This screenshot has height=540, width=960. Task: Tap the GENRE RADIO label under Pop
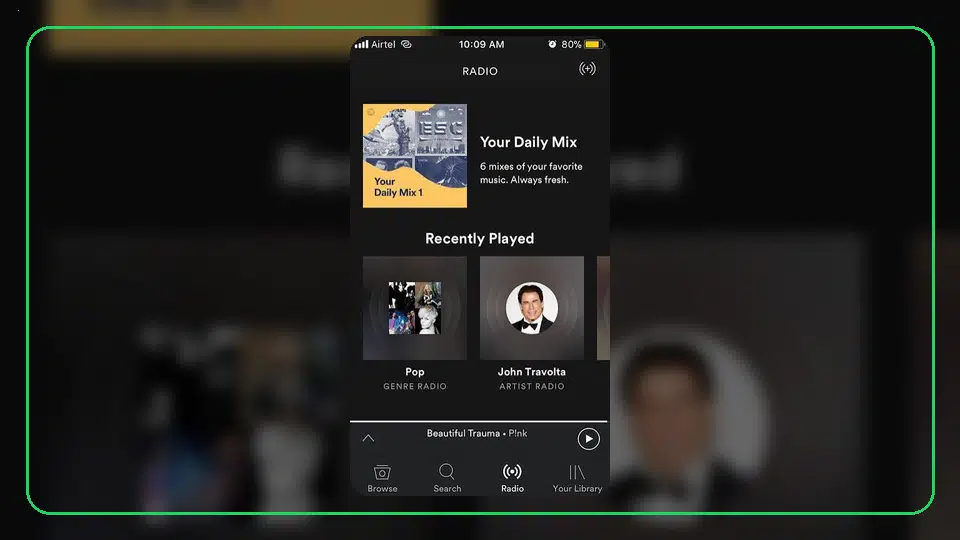coord(414,386)
